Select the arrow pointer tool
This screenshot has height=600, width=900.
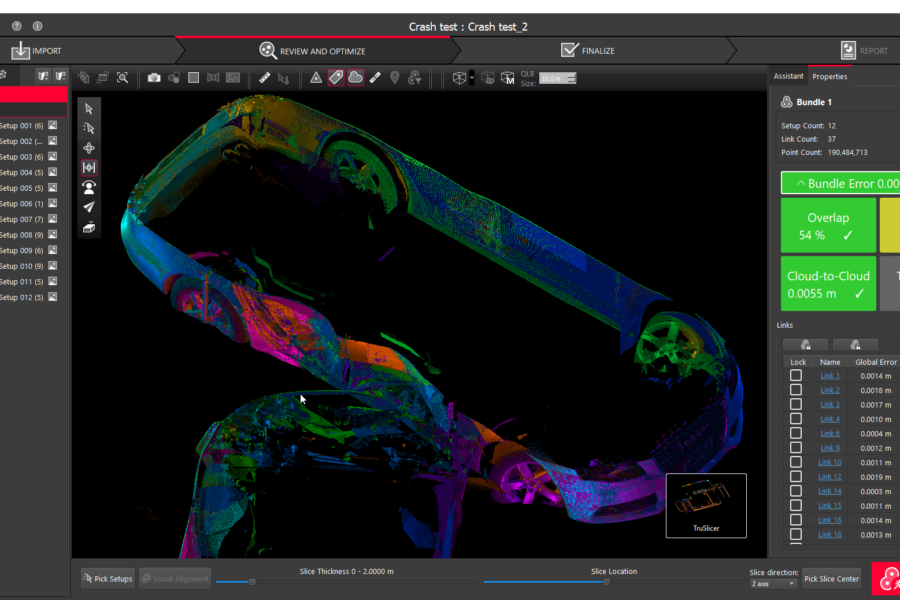click(x=89, y=109)
